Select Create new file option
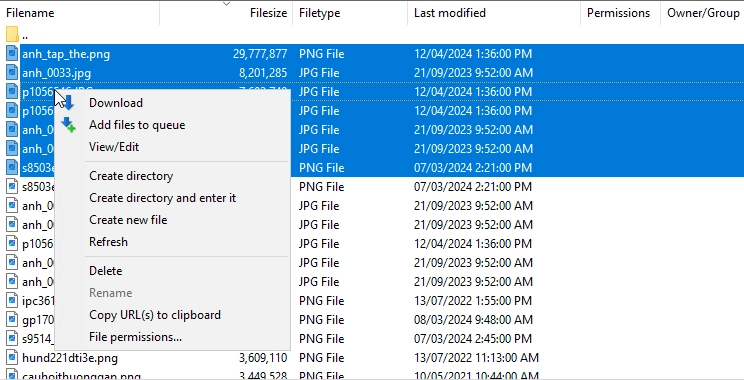Viewport: 744px width, 380px height. click(x=128, y=220)
